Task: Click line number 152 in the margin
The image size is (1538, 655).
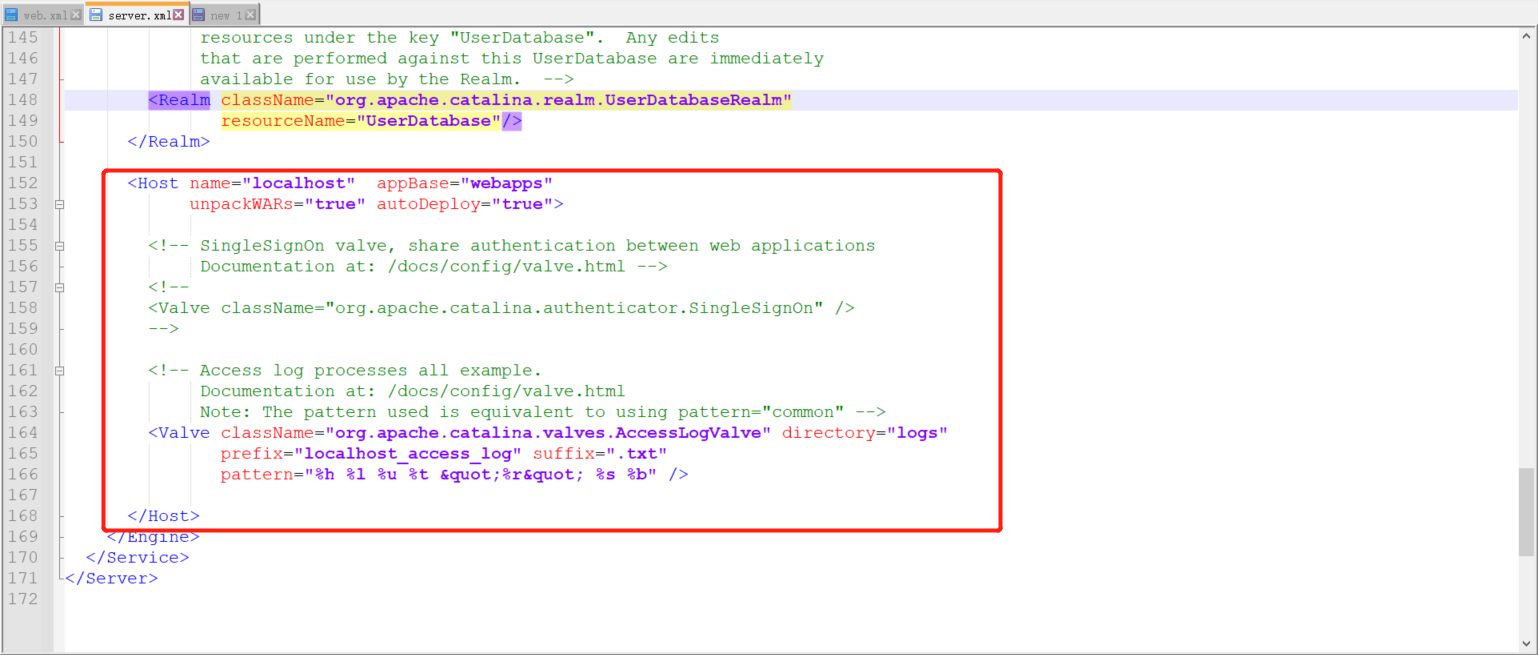Action: [22, 183]
